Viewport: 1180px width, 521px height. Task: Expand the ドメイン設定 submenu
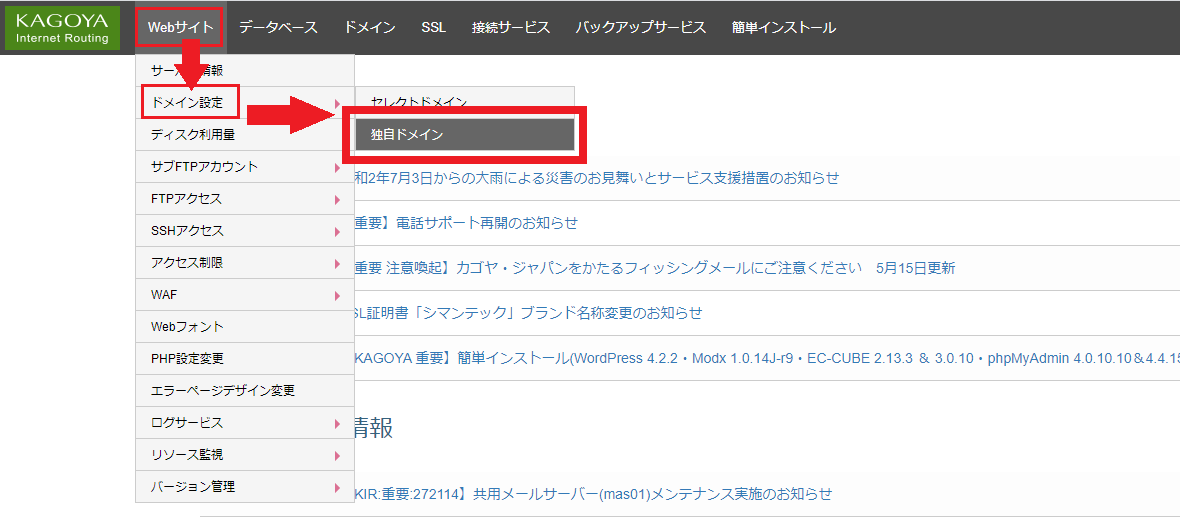click(190, 102)
